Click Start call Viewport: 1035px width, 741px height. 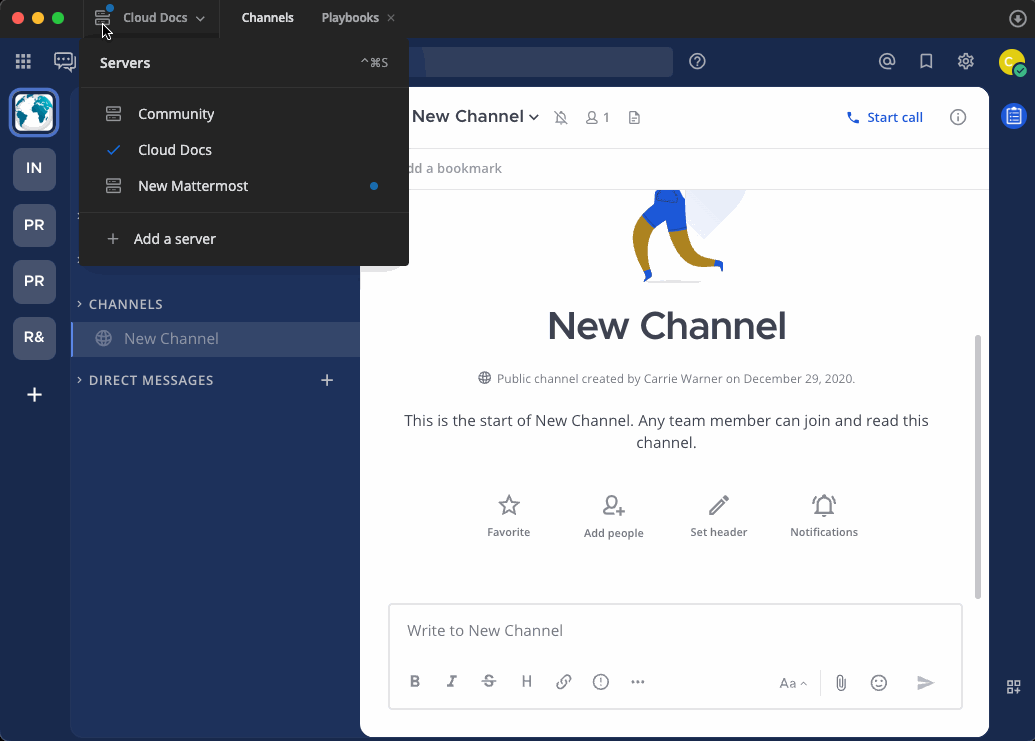pos(884,117)
